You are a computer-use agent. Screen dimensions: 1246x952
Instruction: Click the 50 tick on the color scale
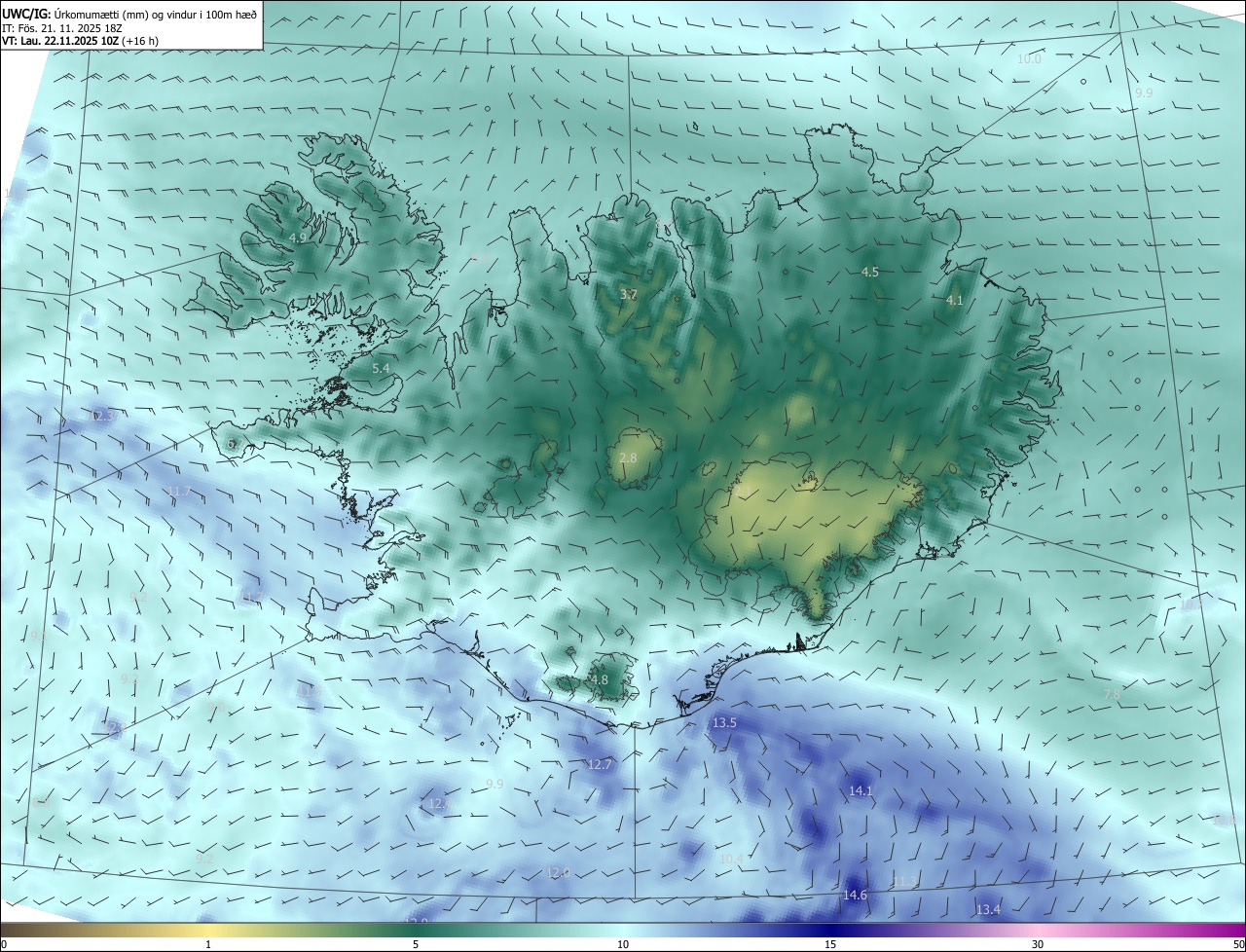1238,945
